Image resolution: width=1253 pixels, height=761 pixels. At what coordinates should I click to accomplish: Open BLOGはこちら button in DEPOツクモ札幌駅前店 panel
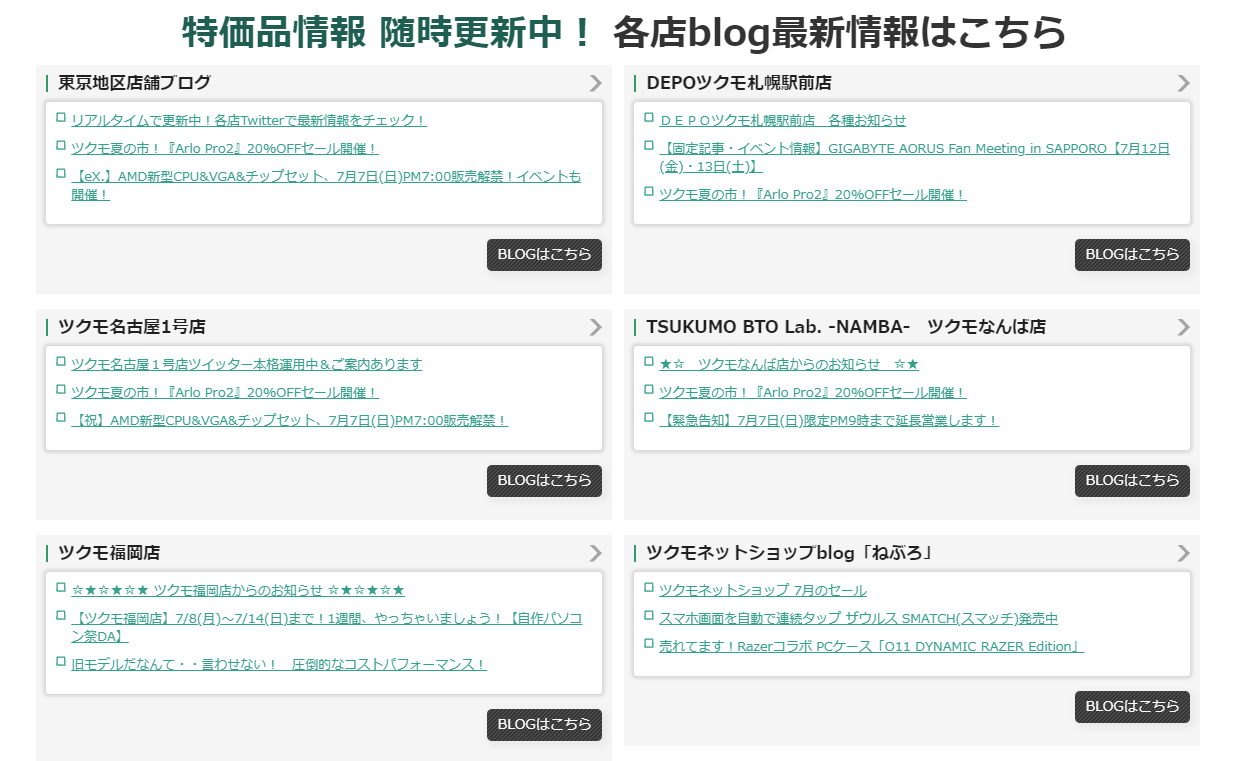click(1132, 255)
